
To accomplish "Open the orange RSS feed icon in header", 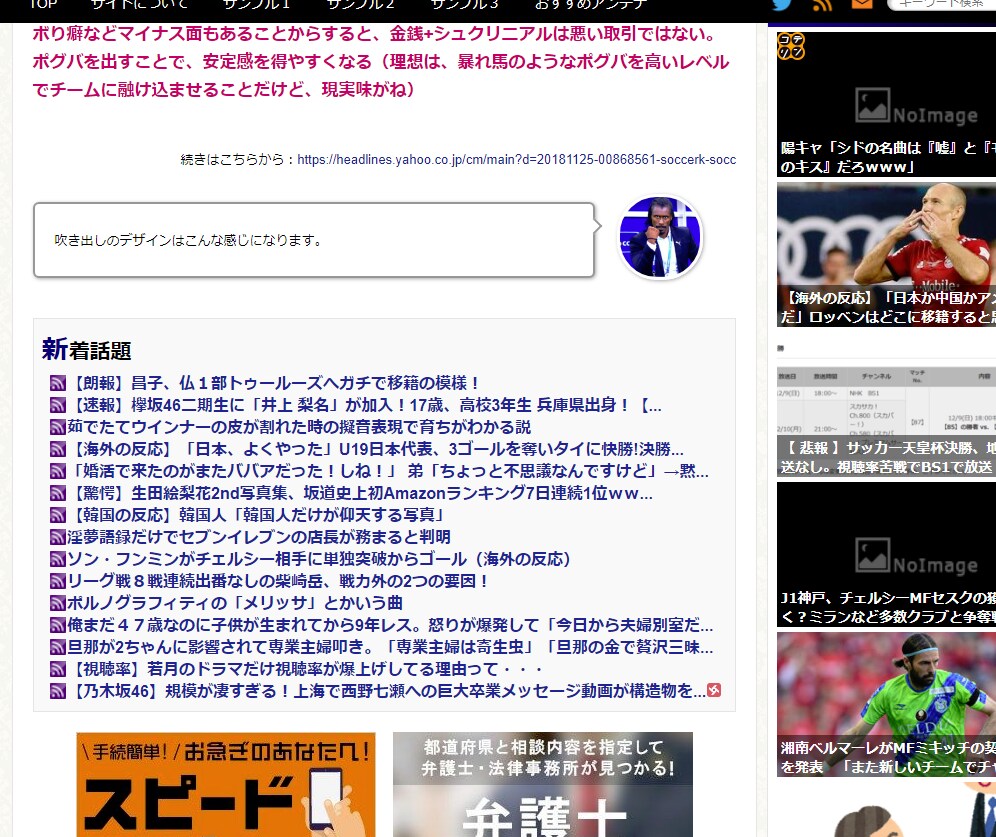I will (822, 5).
